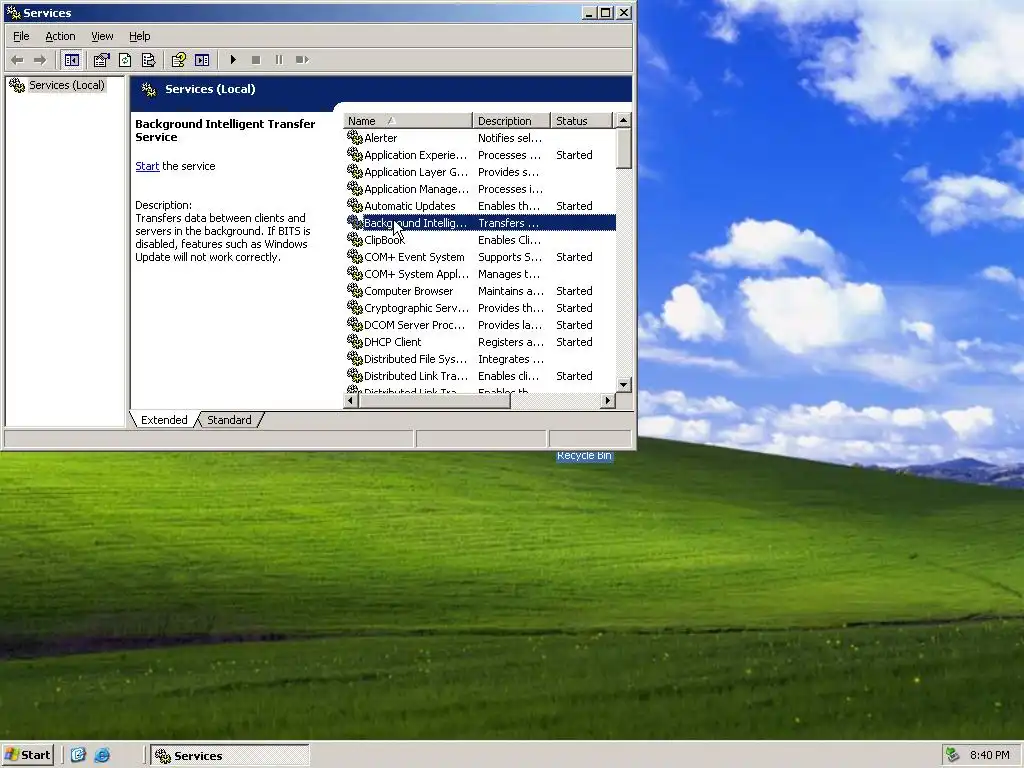The width and height of the screenshot is (1024, 768).
Task: Switch to the Extended tab
Action: (x=164, y=420)
